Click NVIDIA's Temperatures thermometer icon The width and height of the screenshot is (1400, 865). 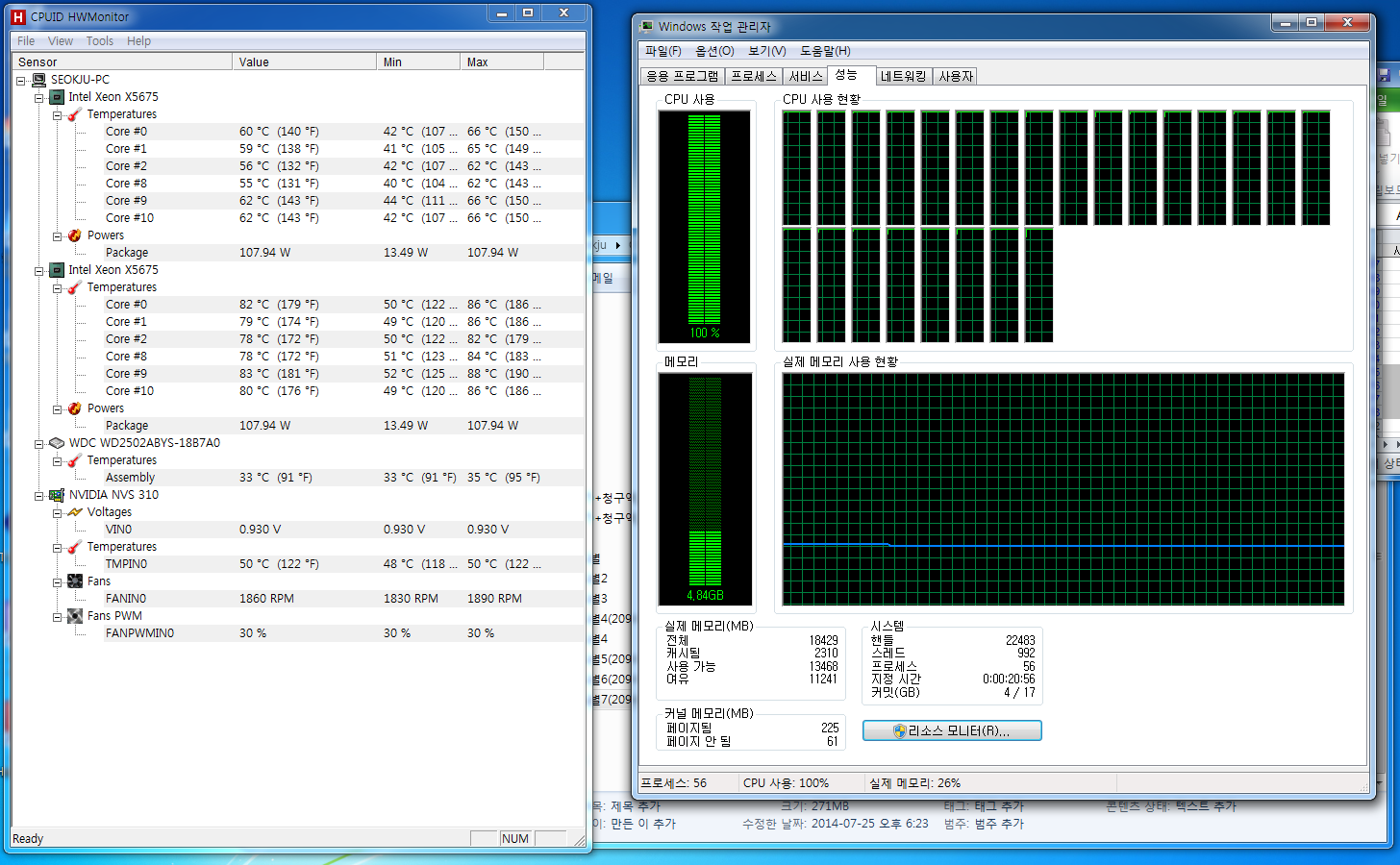click(75, 547)
